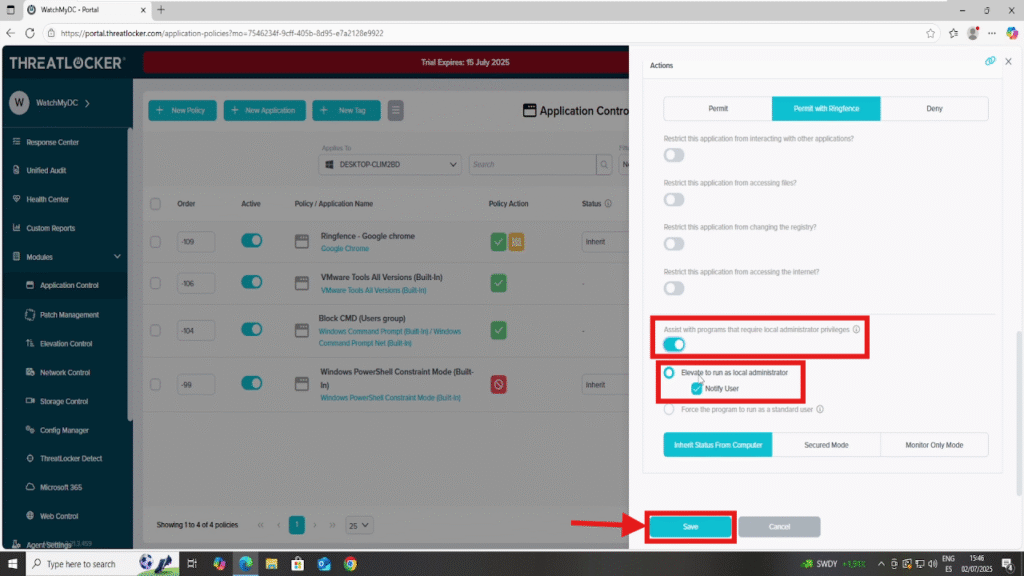Toggle restrict accessing the internet switch

coord(674,289)
